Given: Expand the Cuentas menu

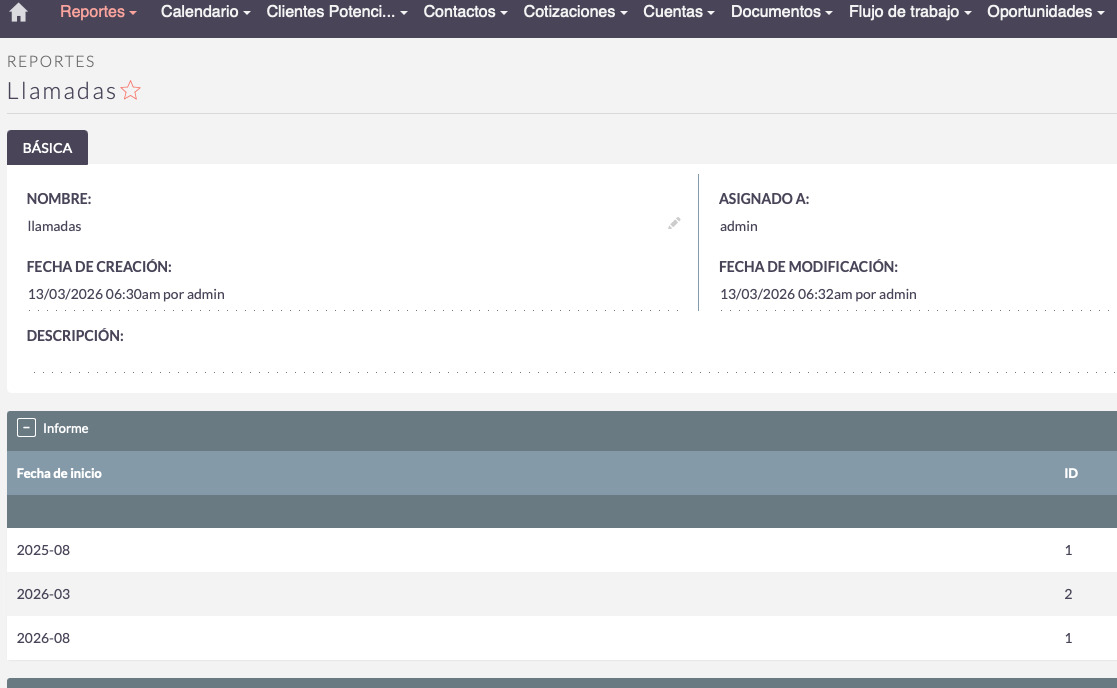Looking at the screenshot, I should point(679,12).
